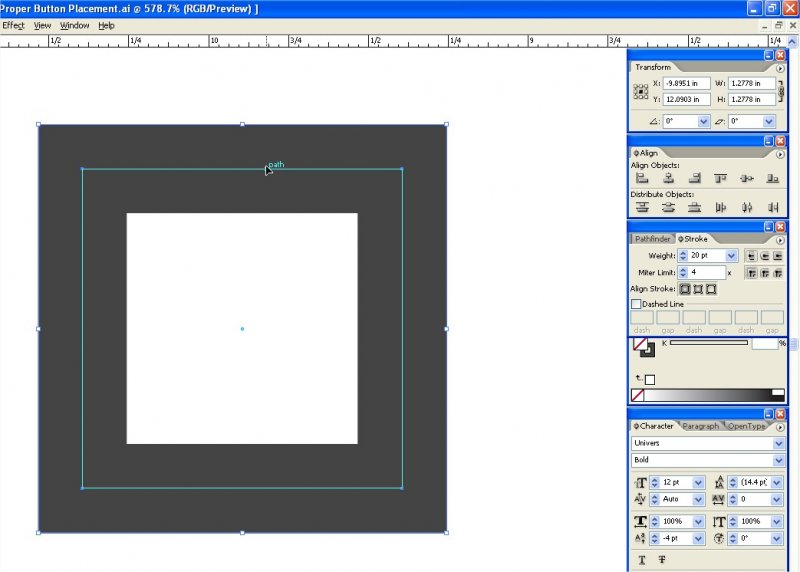This screenshot has height=572, width=800.
Task: Click the K percentage input field
Action: [x=764, y=344]
